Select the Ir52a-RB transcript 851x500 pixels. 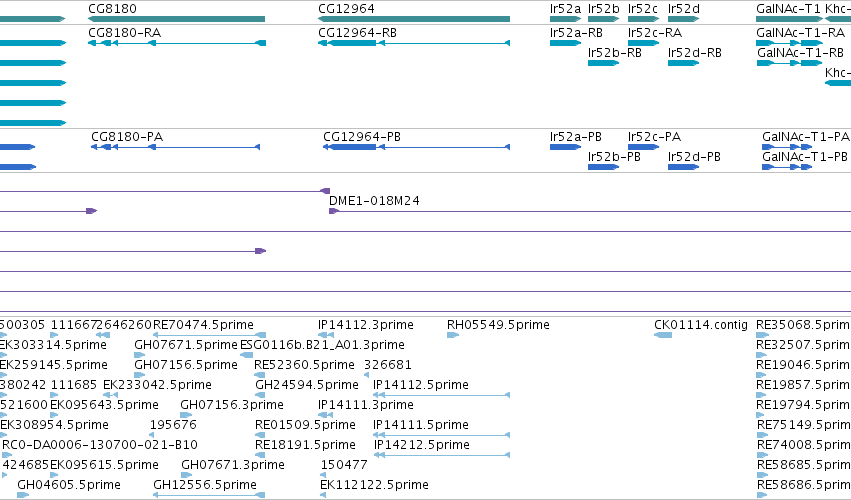click(x=566, y=43)
